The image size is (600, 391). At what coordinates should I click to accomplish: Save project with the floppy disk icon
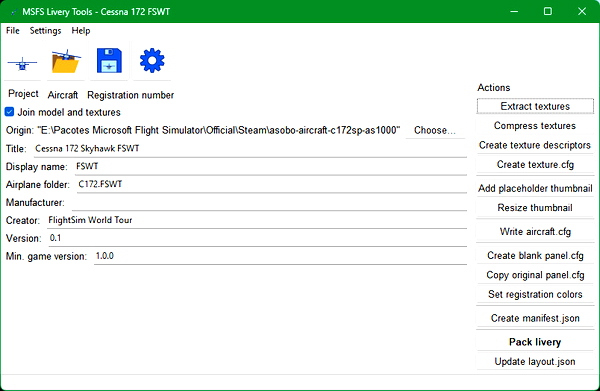(109, 61)
